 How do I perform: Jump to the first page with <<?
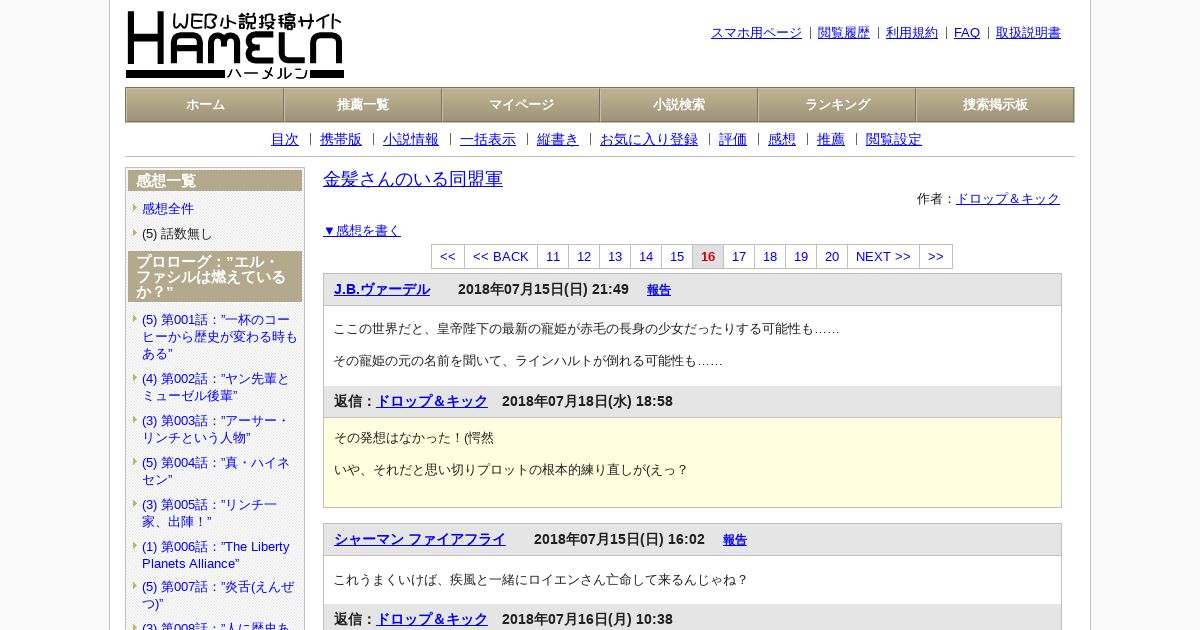click(448, 257)
